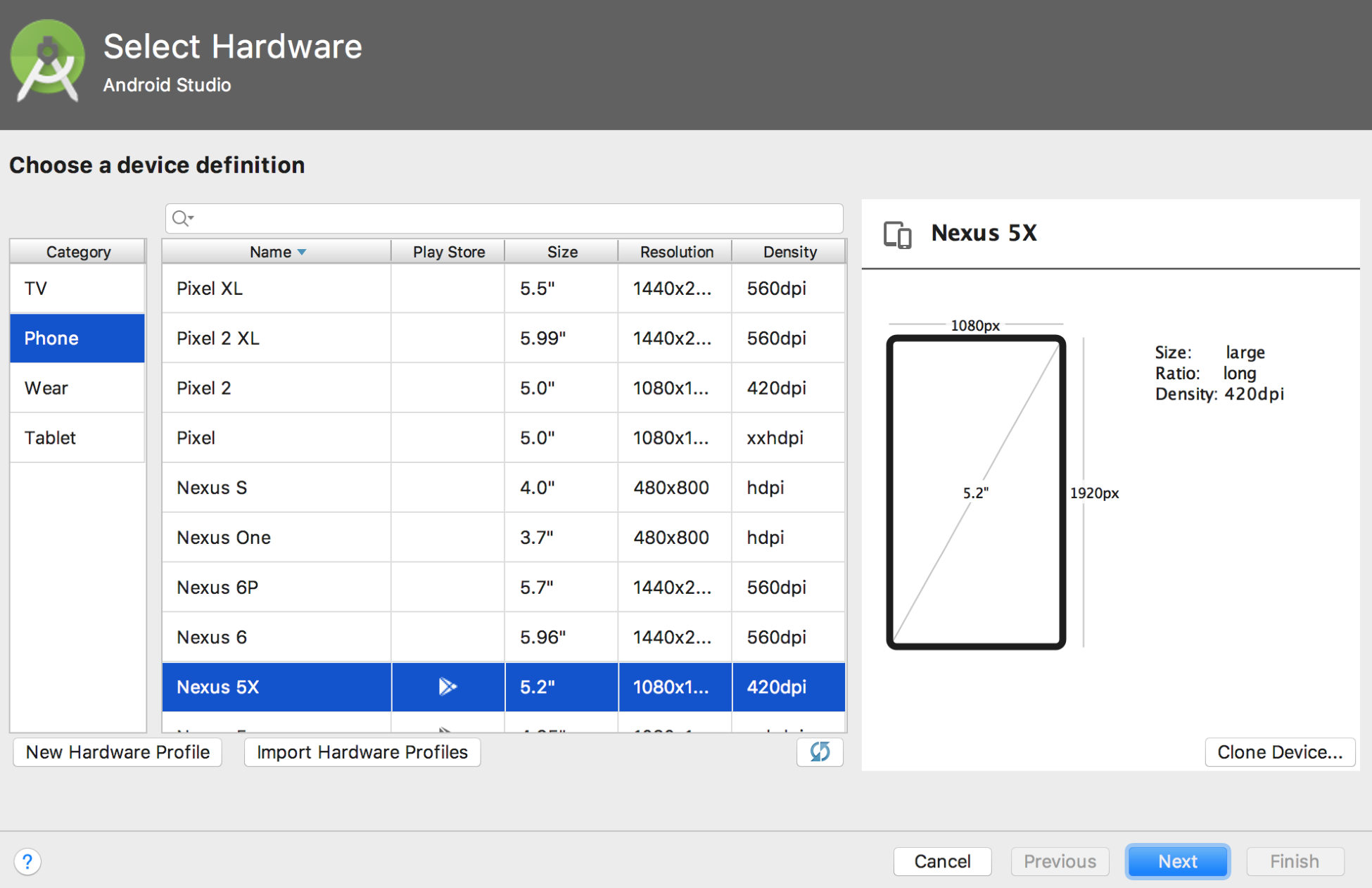Click the Play Store icon in Nexus 5X row
Screen dimensions: 1372x888
coord(447,686)
